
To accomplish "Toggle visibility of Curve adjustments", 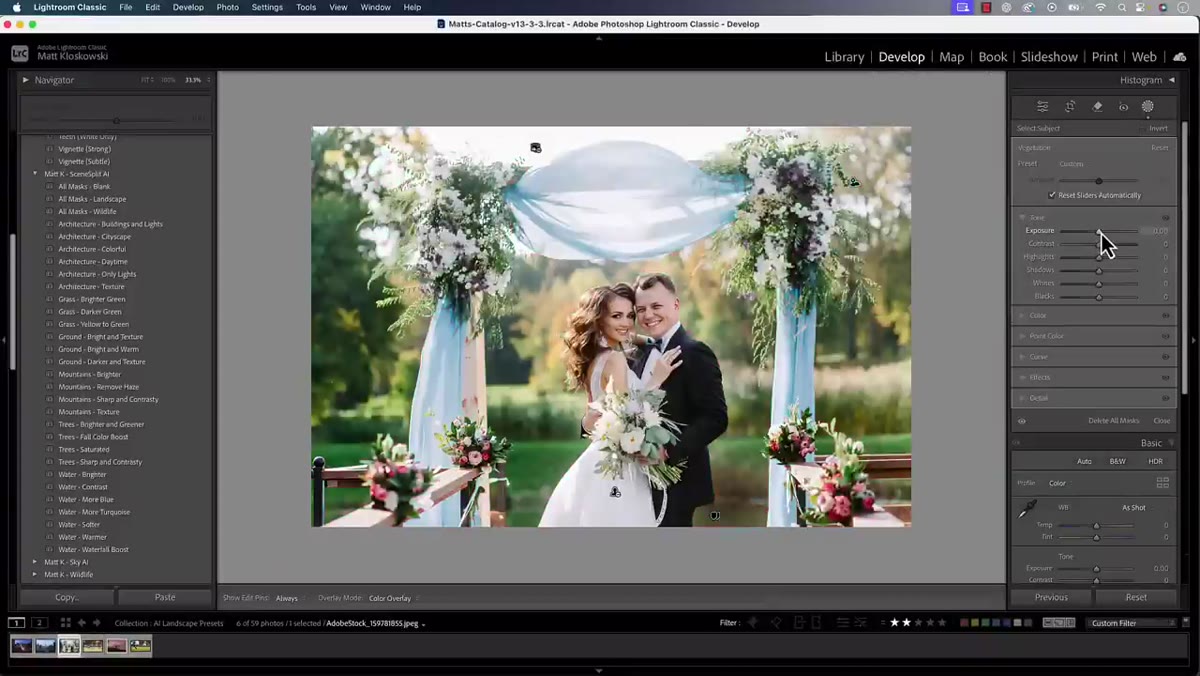I will click(x=1166, y=357).
